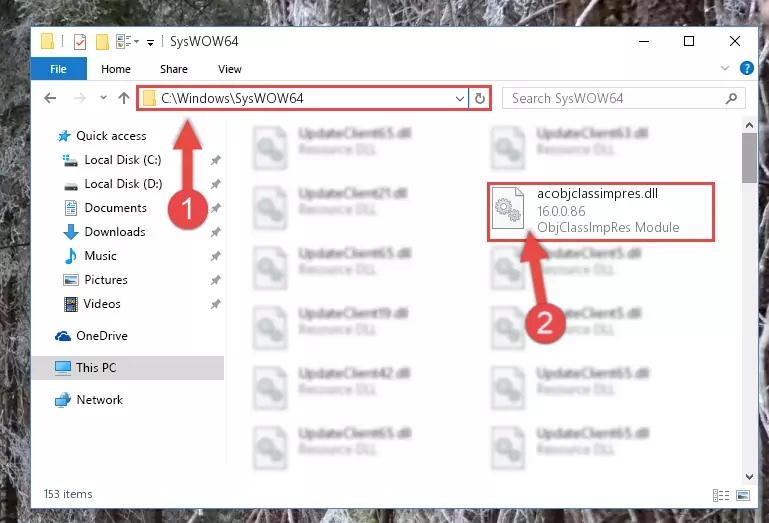Click the 16.0.0.86 version text
The height and width of the screenshot is (523, 769).
point(561,211)
